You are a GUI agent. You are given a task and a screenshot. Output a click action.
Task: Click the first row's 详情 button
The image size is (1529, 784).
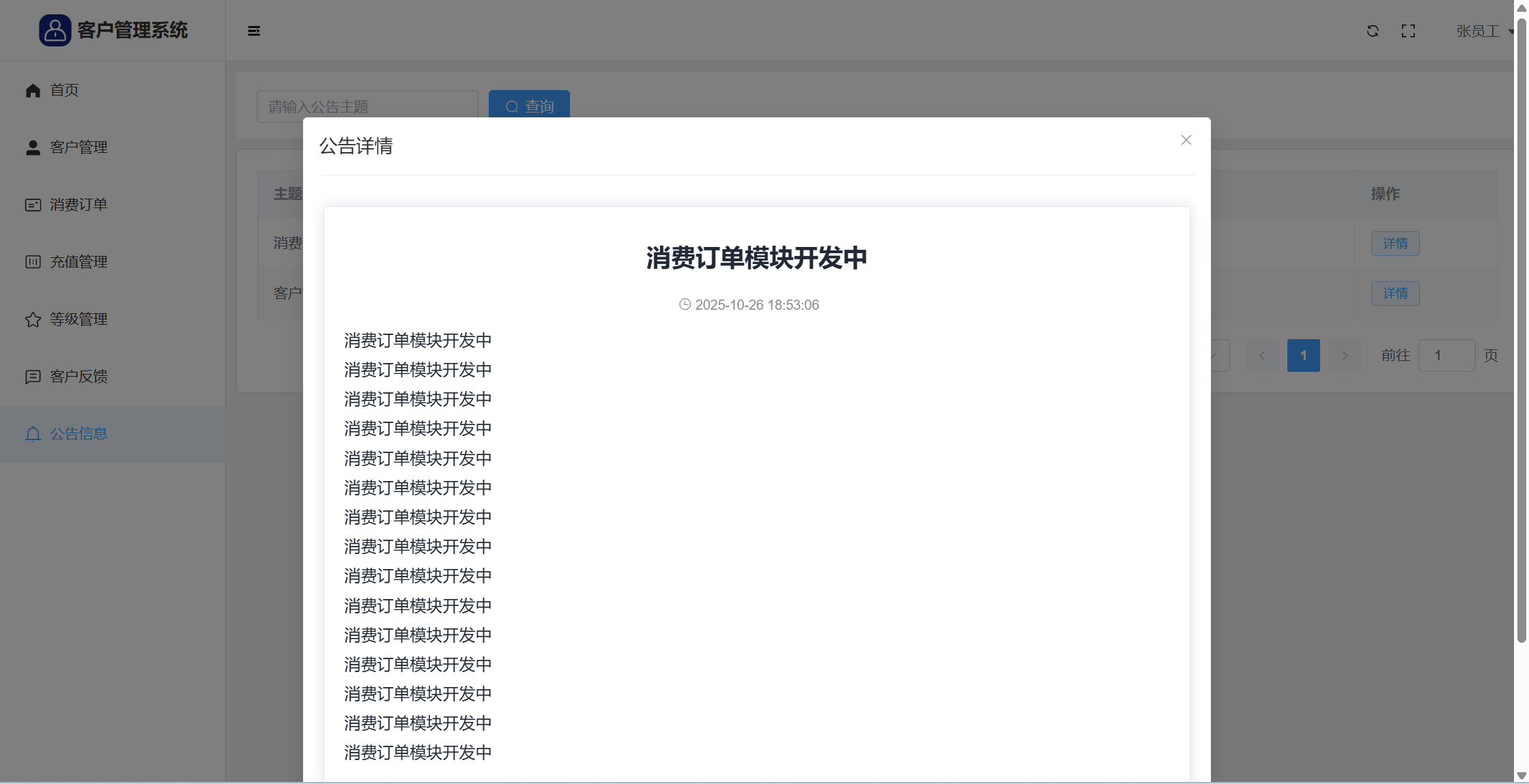tap(1395, 244)
